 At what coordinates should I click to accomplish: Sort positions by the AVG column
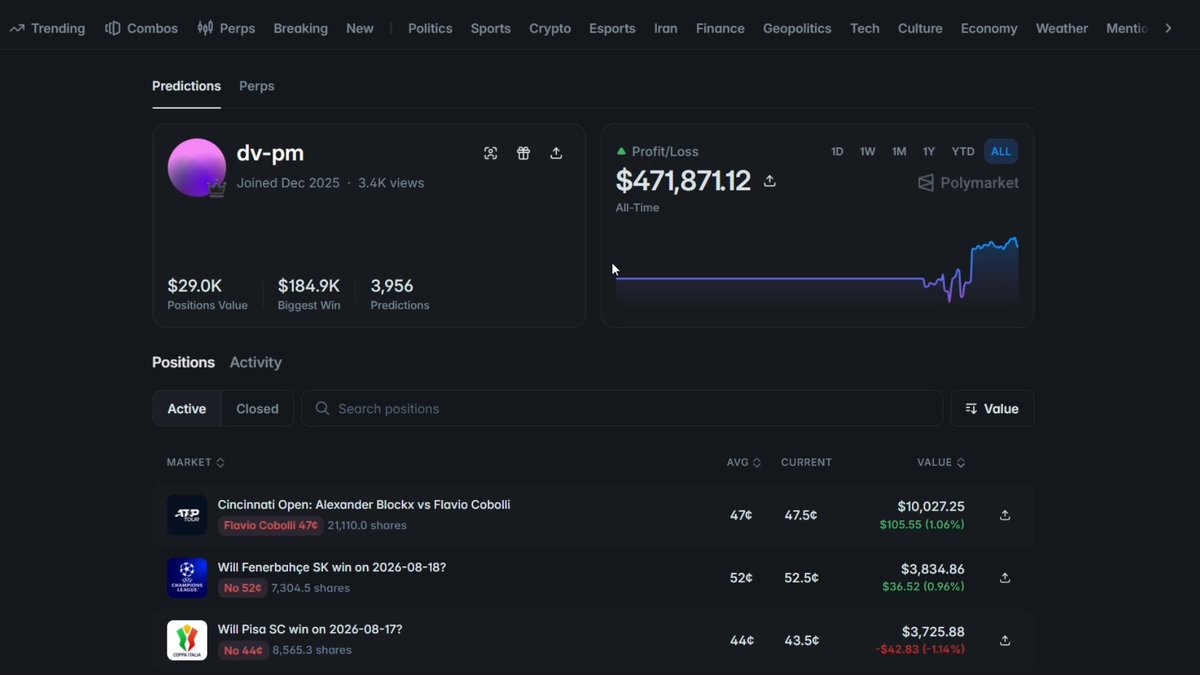[744, 462]
